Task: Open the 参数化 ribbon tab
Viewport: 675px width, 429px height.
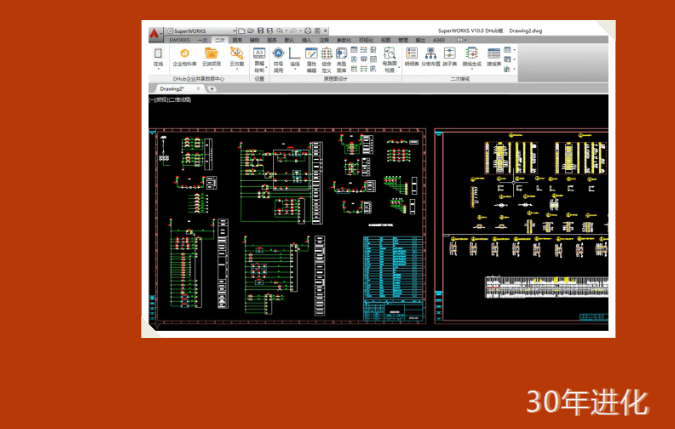Action: tap(344, 40)
